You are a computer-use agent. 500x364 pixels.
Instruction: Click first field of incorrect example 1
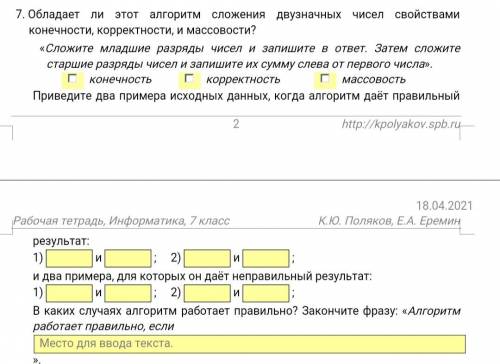(x=69, y=293)
